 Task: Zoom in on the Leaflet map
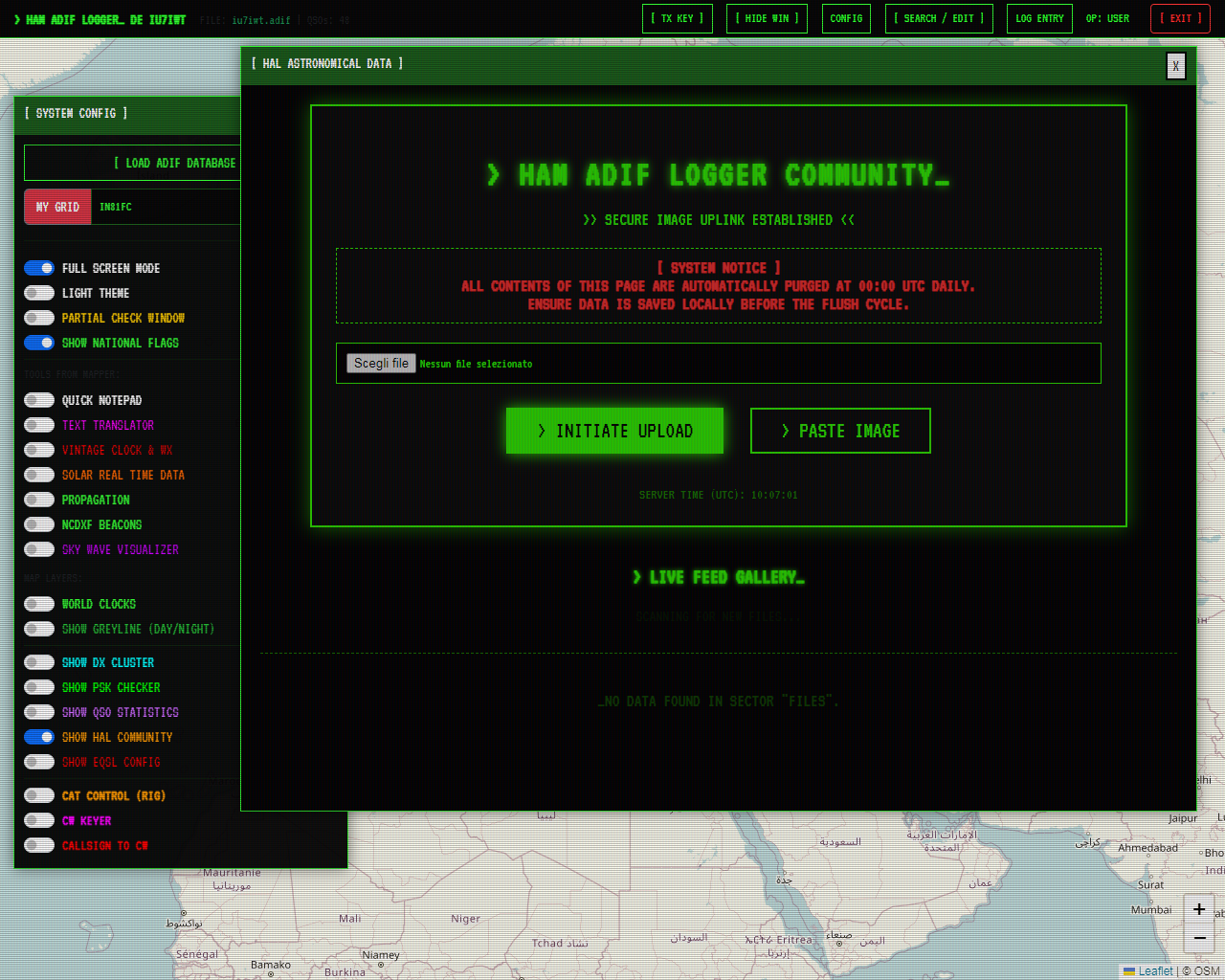[1198, 909]
